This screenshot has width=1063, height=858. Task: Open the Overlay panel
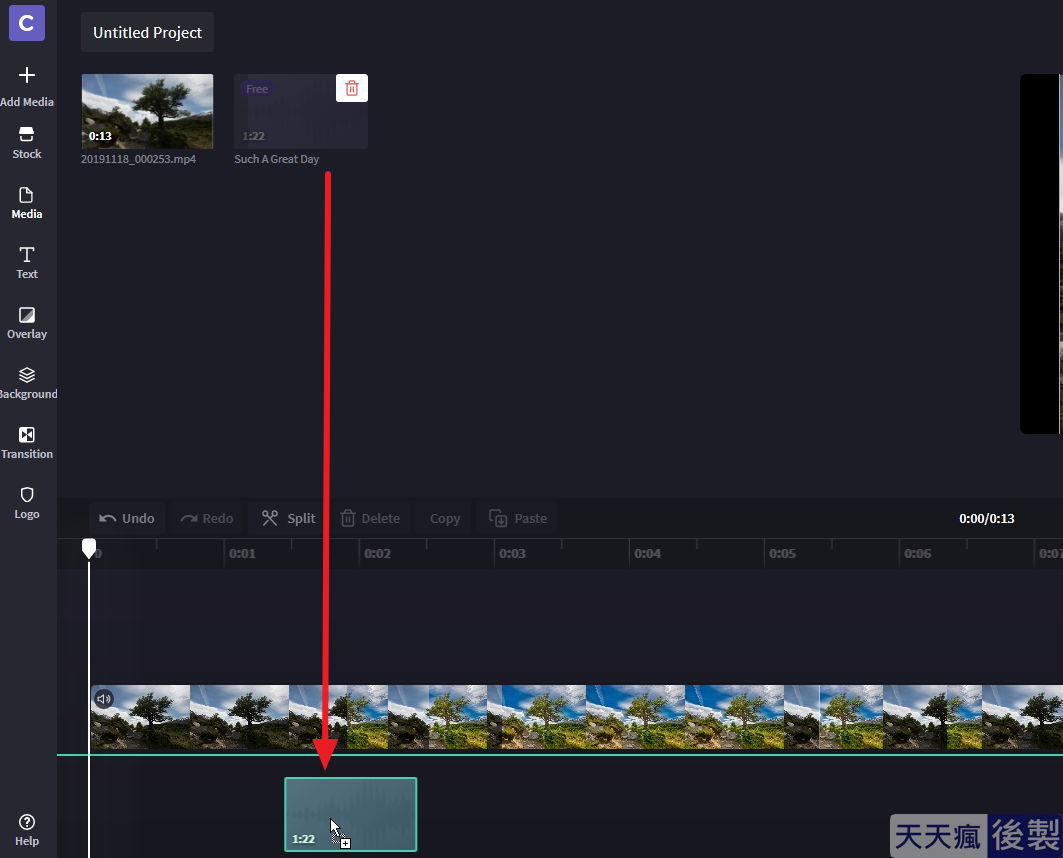pyautogui.click(x=27, y=323)
